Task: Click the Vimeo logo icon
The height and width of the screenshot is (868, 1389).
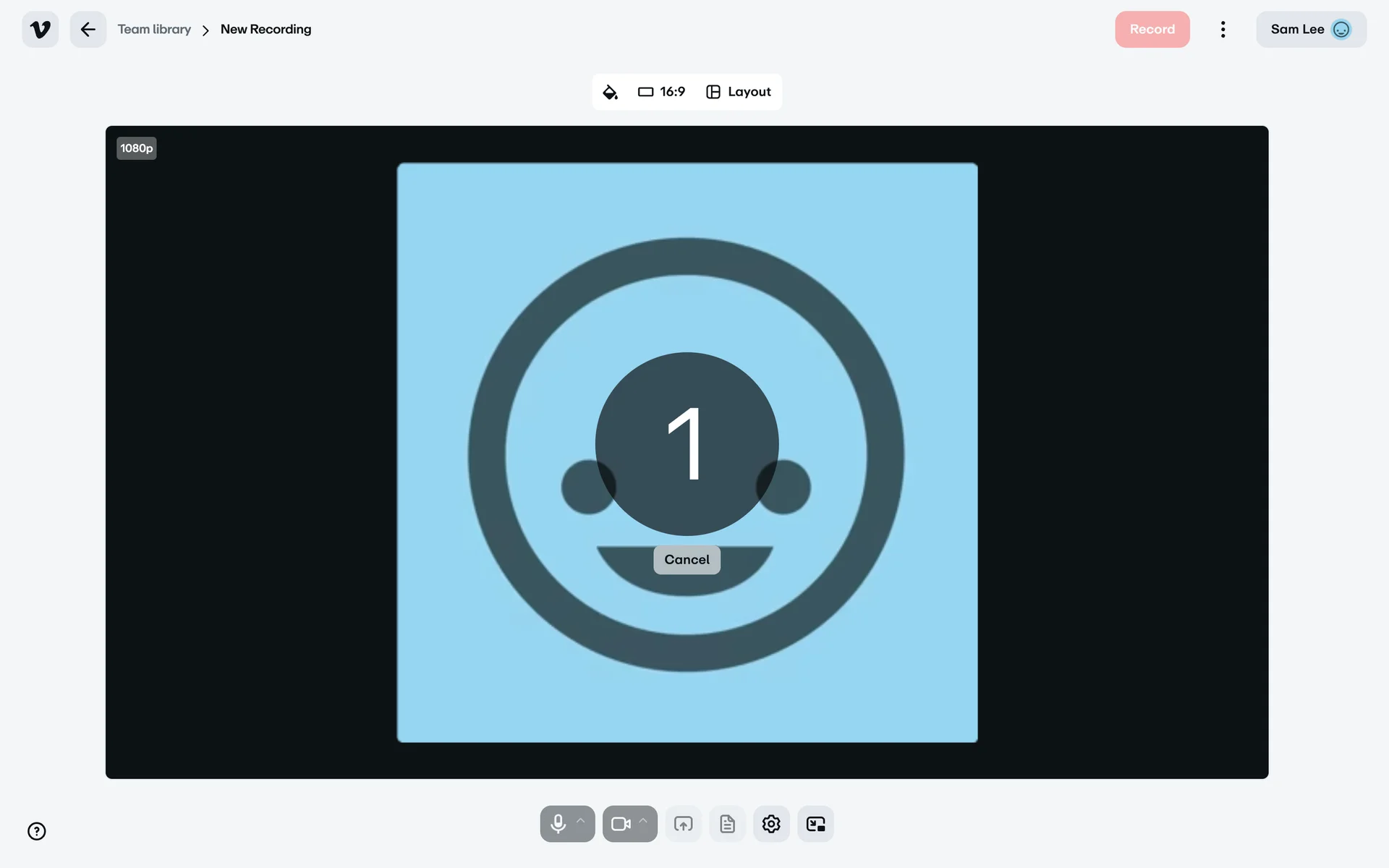Action: coord(41,30)
